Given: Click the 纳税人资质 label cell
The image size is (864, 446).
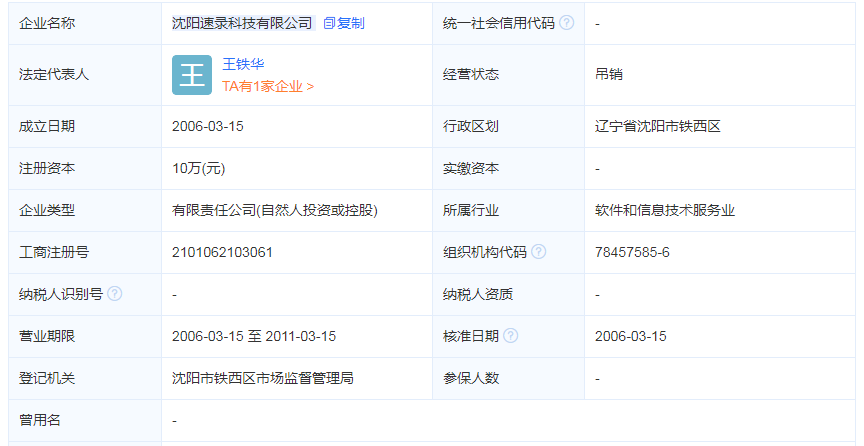Looking at the screenshot, I should coord(509,294).
